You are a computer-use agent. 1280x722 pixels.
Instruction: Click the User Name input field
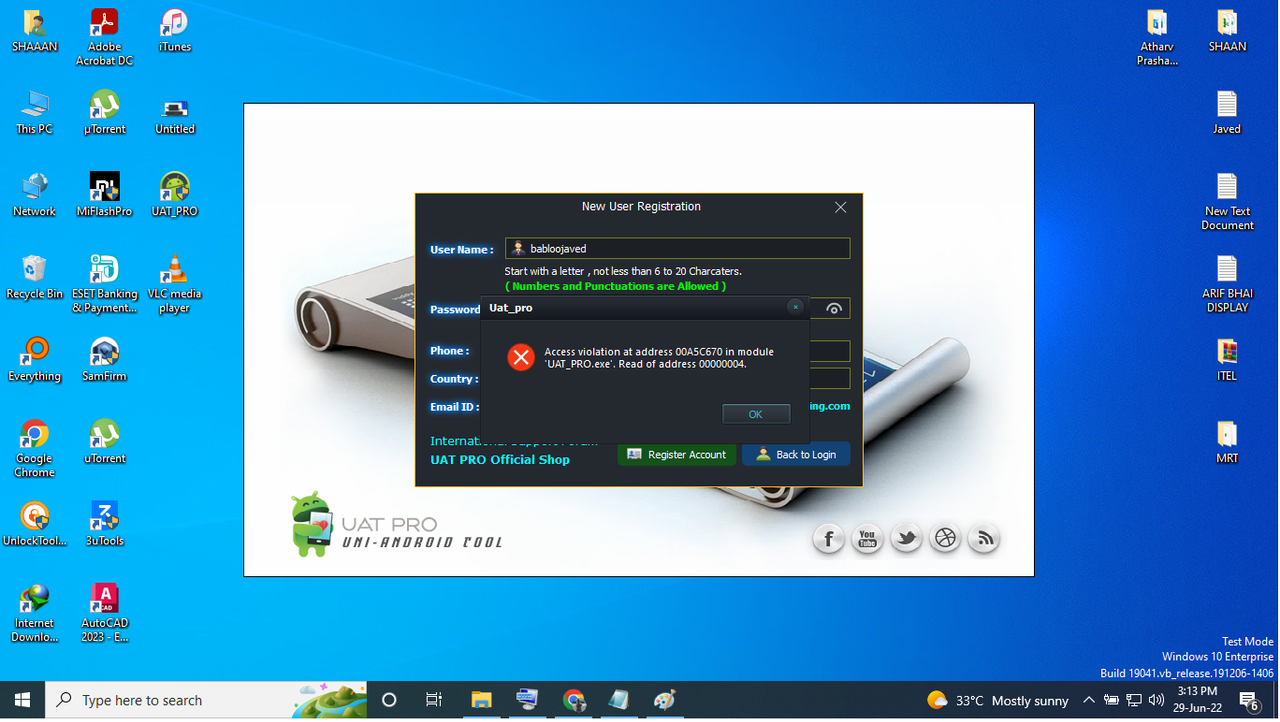point(677,248)
